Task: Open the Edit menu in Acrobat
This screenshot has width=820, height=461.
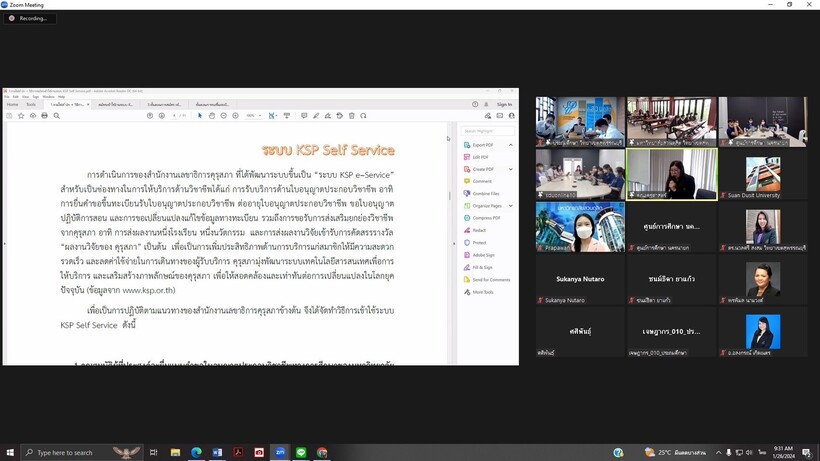Action: click(16, 97)
